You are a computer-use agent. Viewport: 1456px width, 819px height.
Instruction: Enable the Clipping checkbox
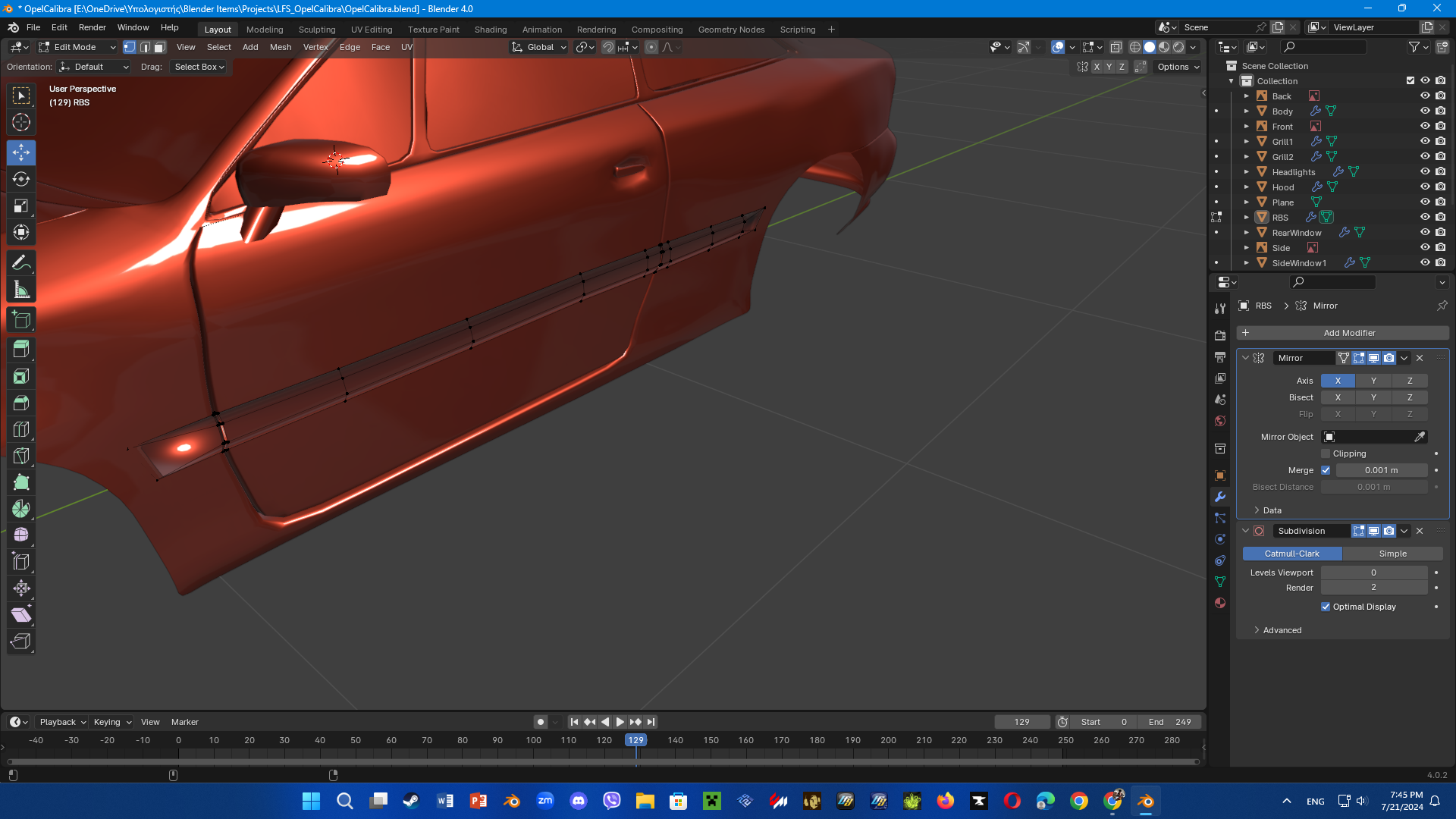click(x=1326, y=453)
